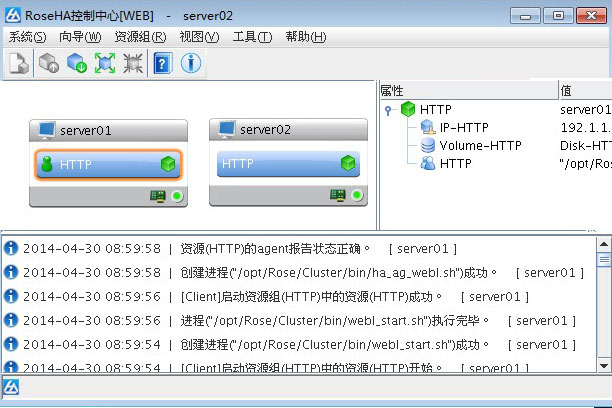Screen dimensions: 612x408
Task: Click the log panel scrollbar thumb
Action: coord(604,259)
